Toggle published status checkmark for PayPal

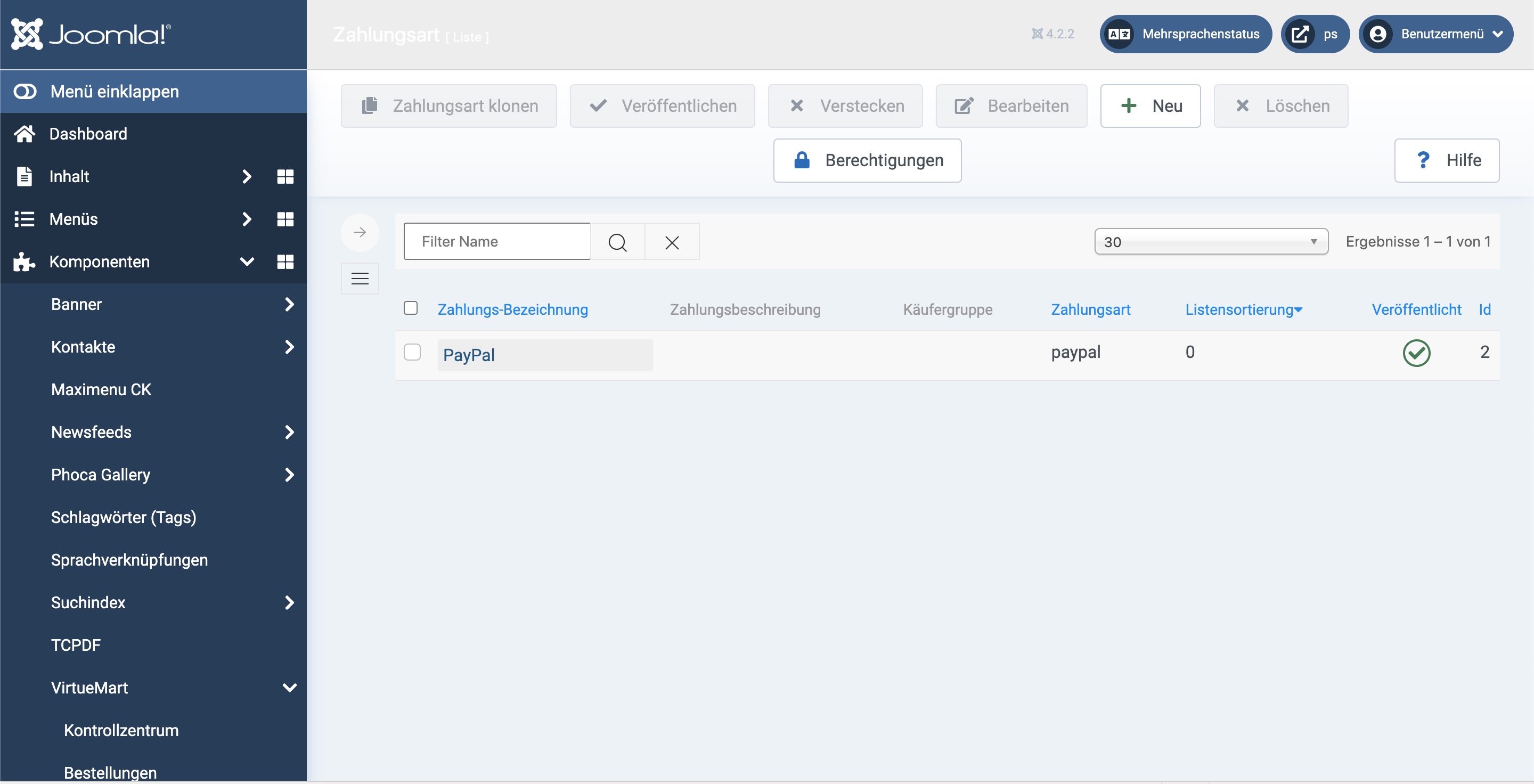point(1416,353)
